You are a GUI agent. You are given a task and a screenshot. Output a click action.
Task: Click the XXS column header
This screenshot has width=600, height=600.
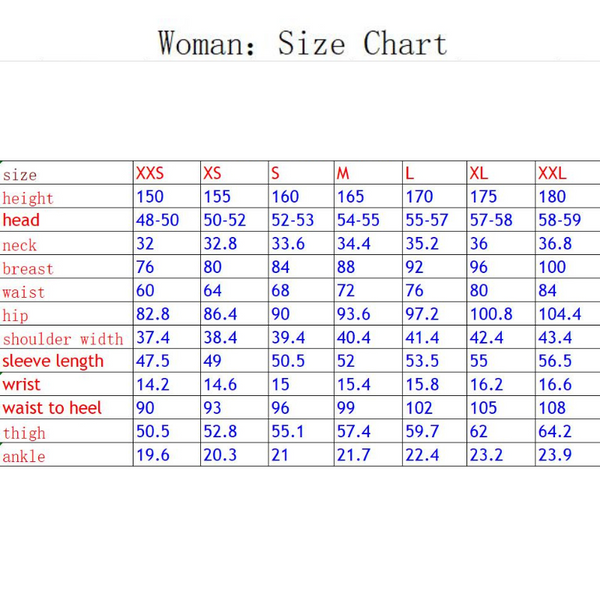pos(150,173)
